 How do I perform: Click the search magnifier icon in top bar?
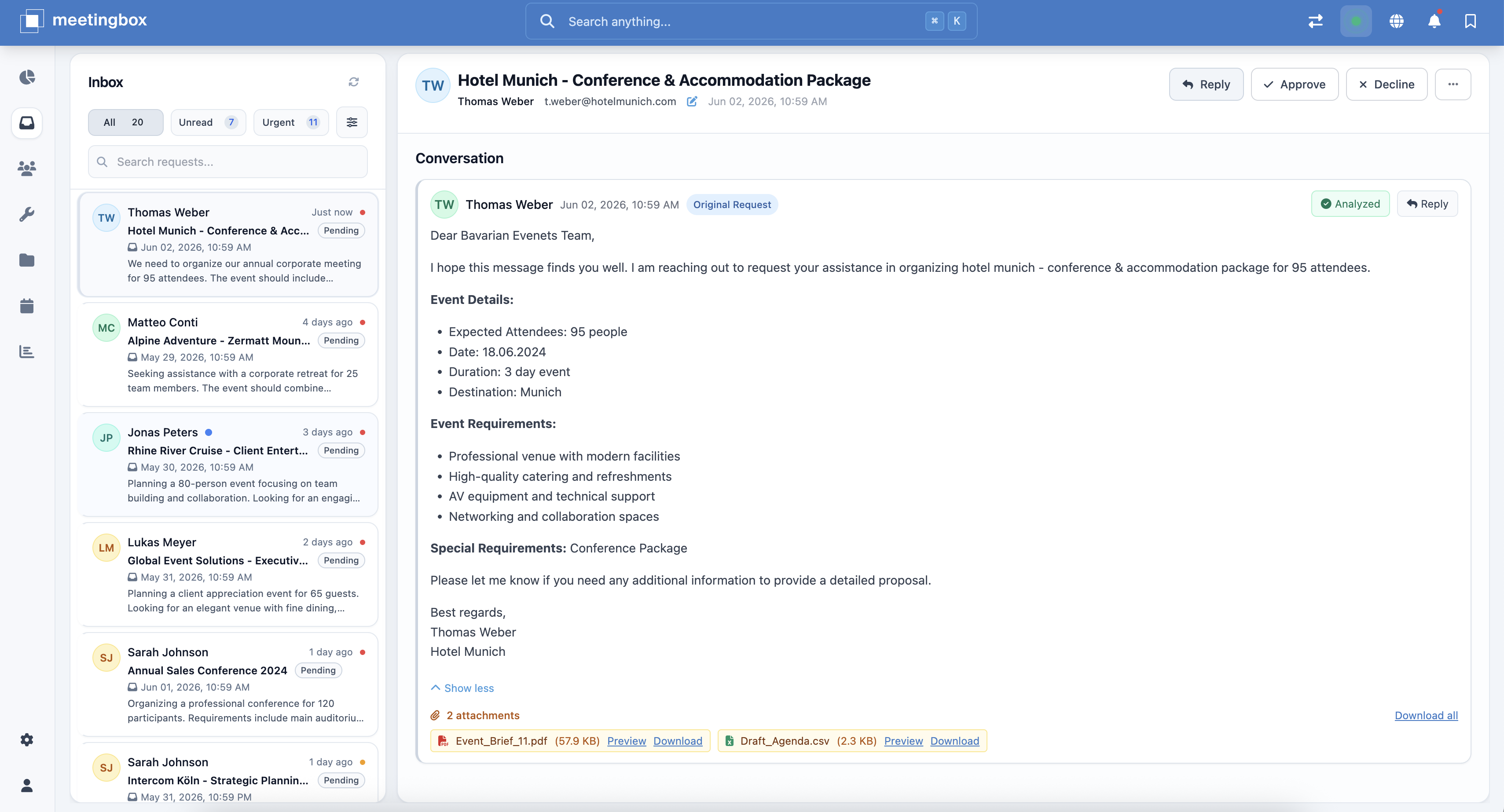[x=547, y=22]
